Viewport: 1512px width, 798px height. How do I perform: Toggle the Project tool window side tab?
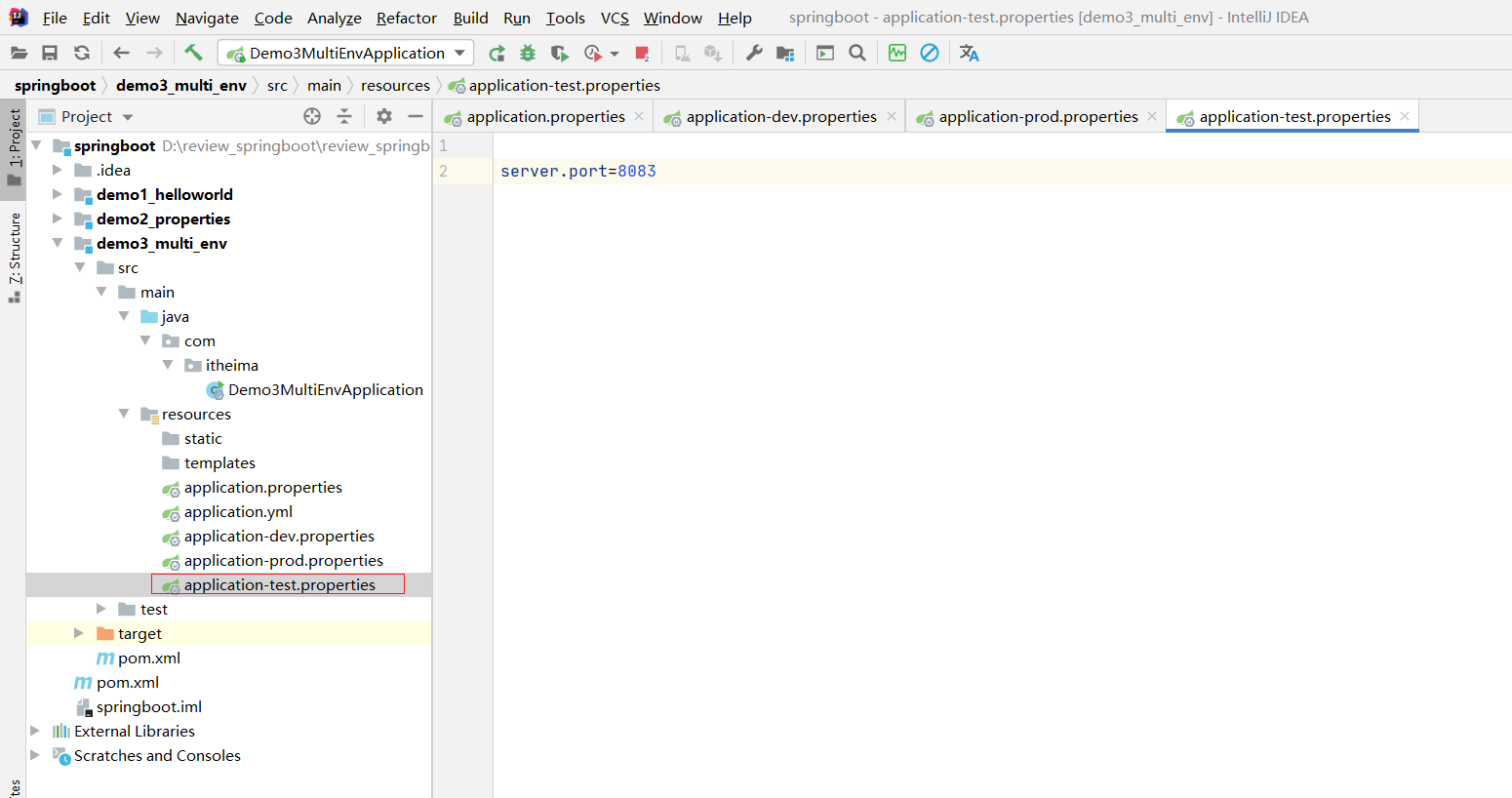[14, 146]
